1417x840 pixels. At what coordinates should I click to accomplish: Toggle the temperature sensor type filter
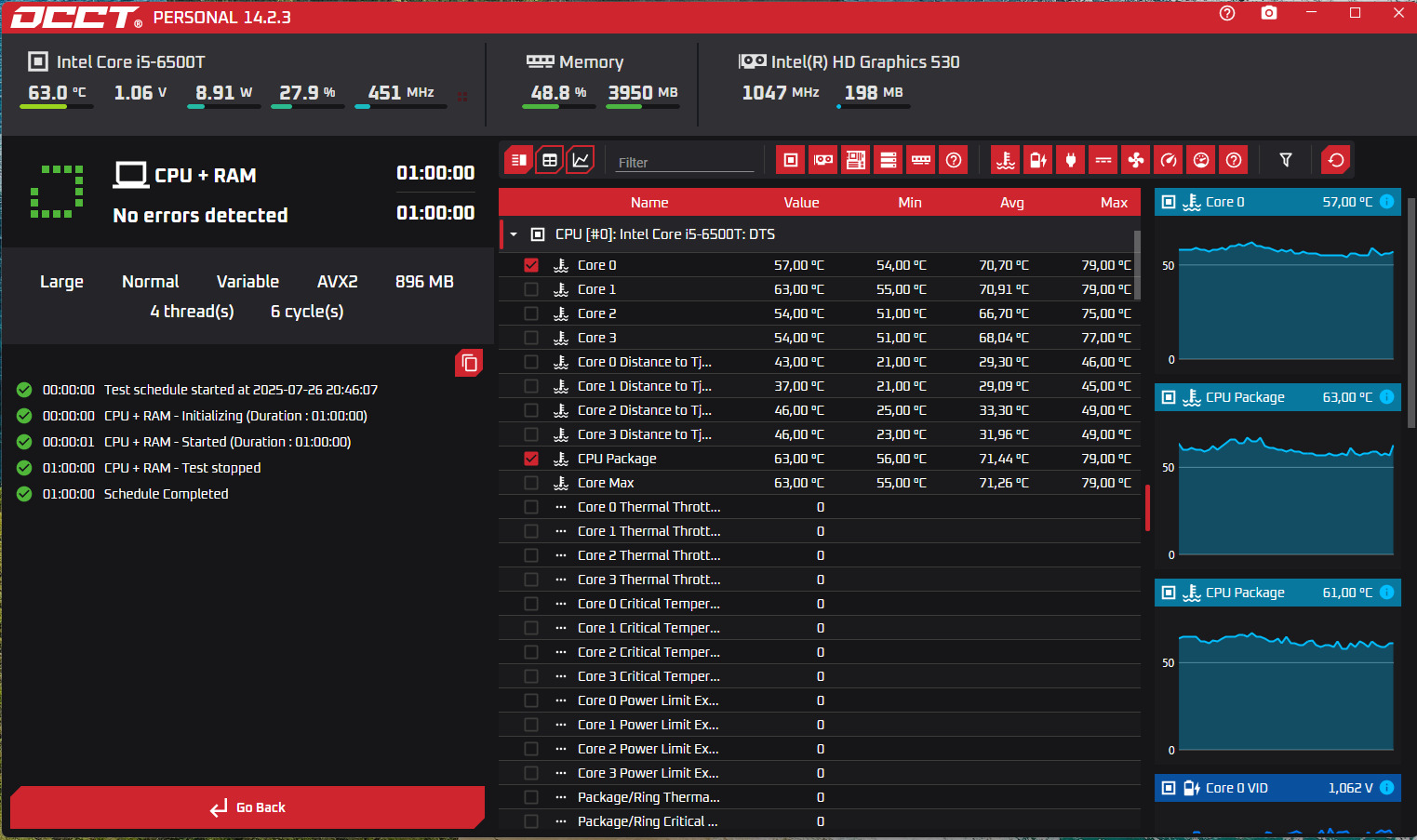(1006, 160)
